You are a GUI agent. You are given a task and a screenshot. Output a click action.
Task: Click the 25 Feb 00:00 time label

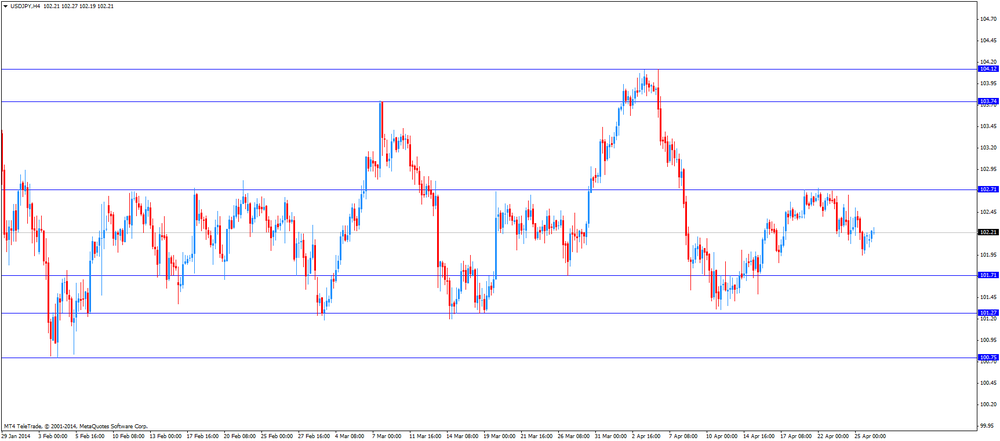pos(276,437)
